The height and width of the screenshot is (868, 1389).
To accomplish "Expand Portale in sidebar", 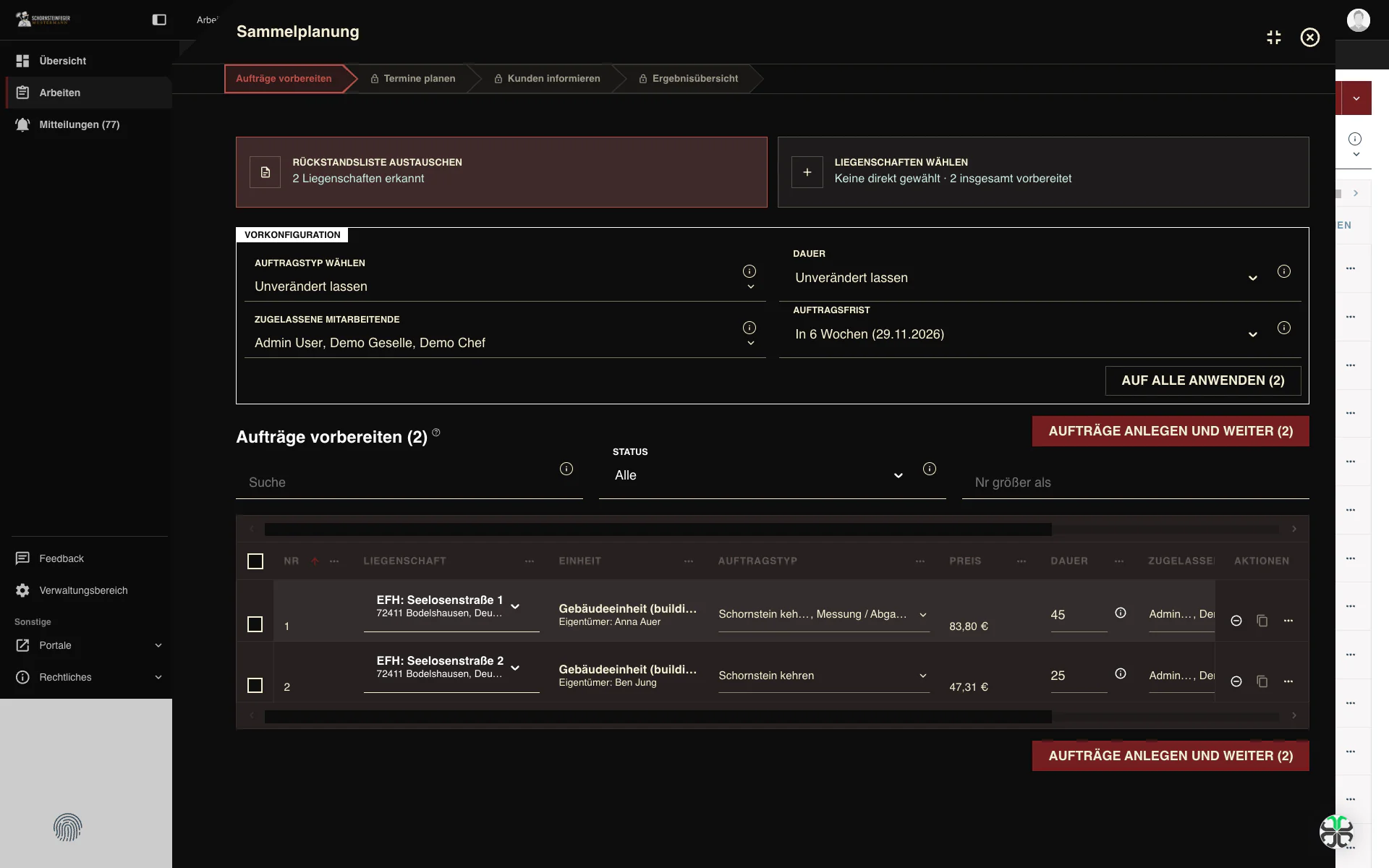I will click(88, 645).
